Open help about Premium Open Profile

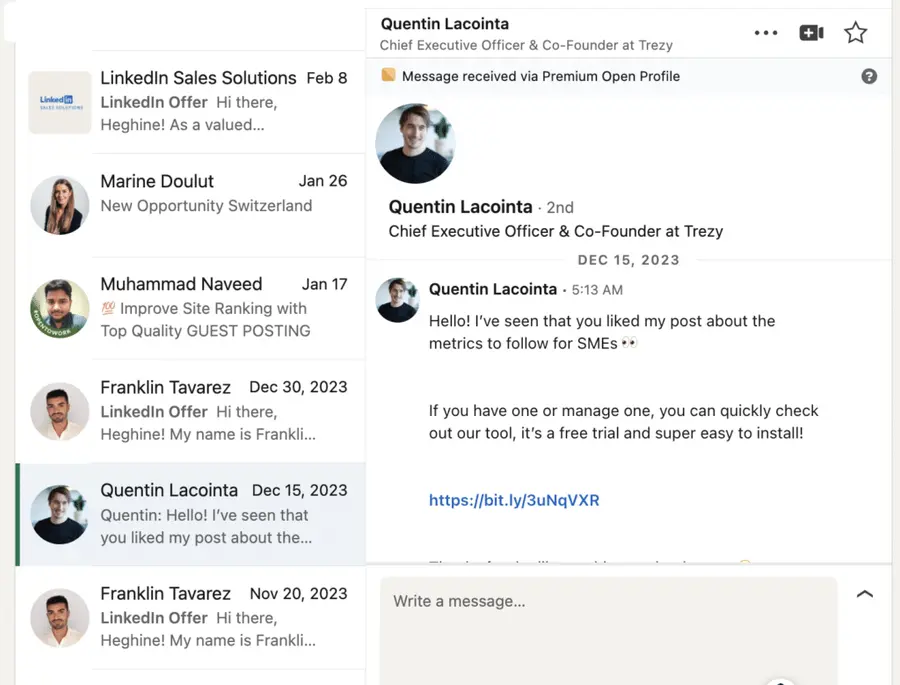coord(869,76)
